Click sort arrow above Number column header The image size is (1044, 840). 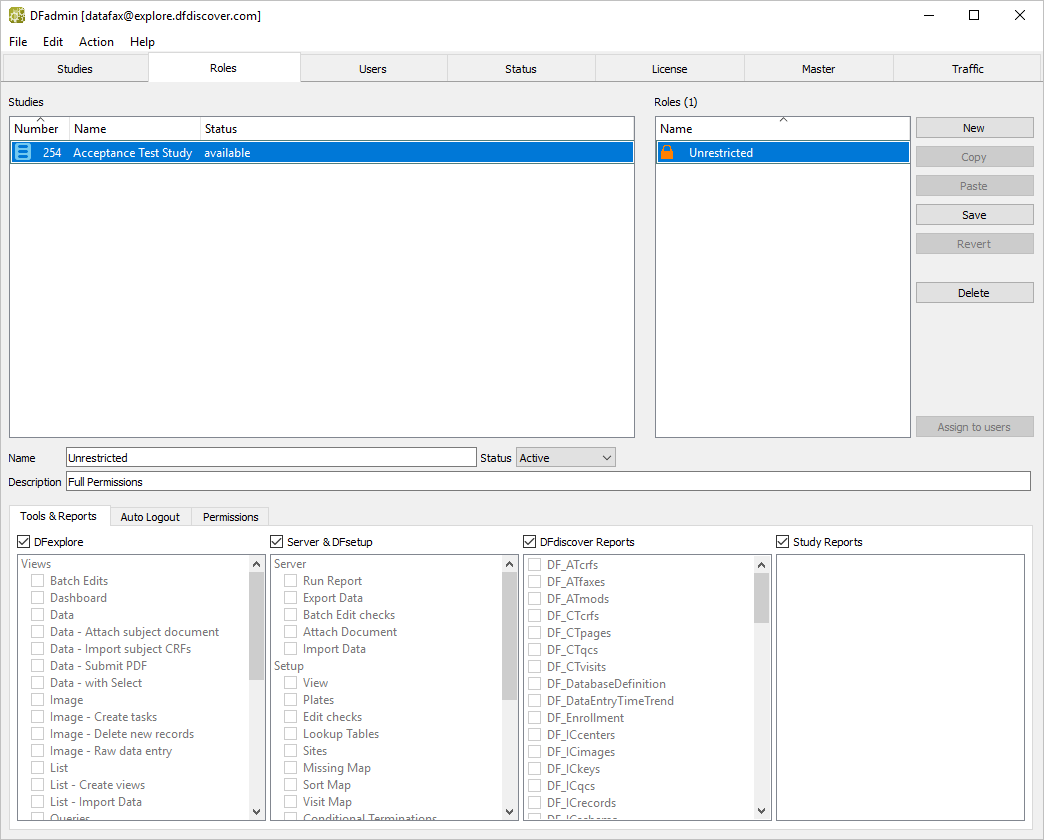(x=39, y=119)
